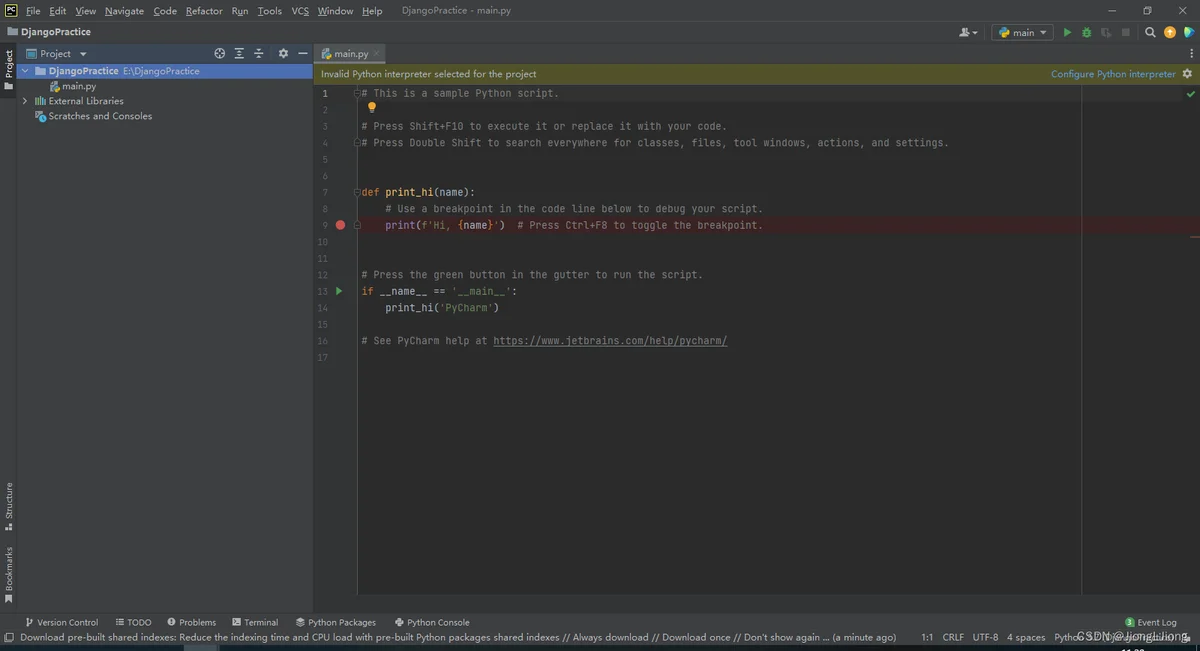Image resolution: width=1200 pixels, height=651 pixels.
Task: Open the main run configuration dropdown
Action: (1022, 32)
